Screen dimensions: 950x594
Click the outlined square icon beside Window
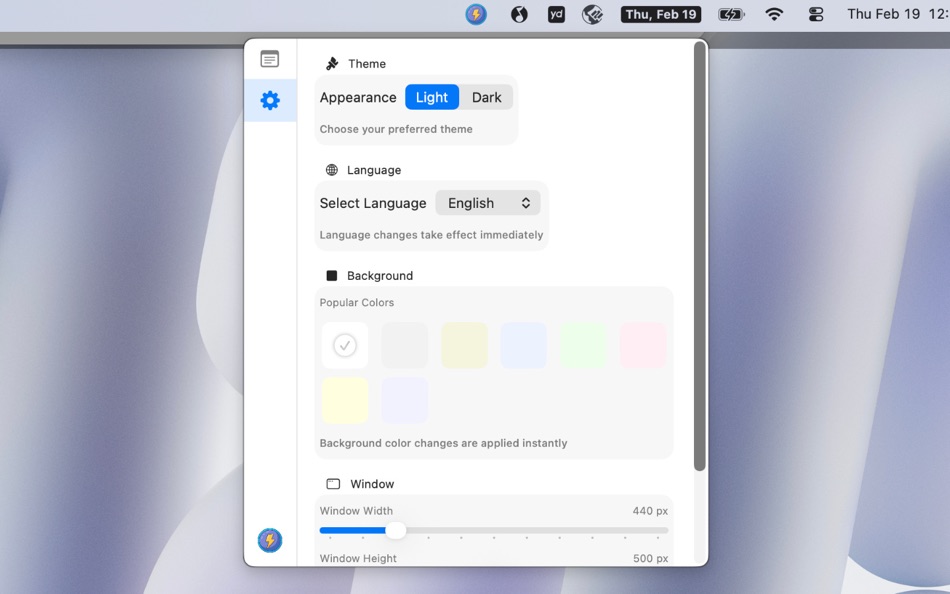point(333,483)
